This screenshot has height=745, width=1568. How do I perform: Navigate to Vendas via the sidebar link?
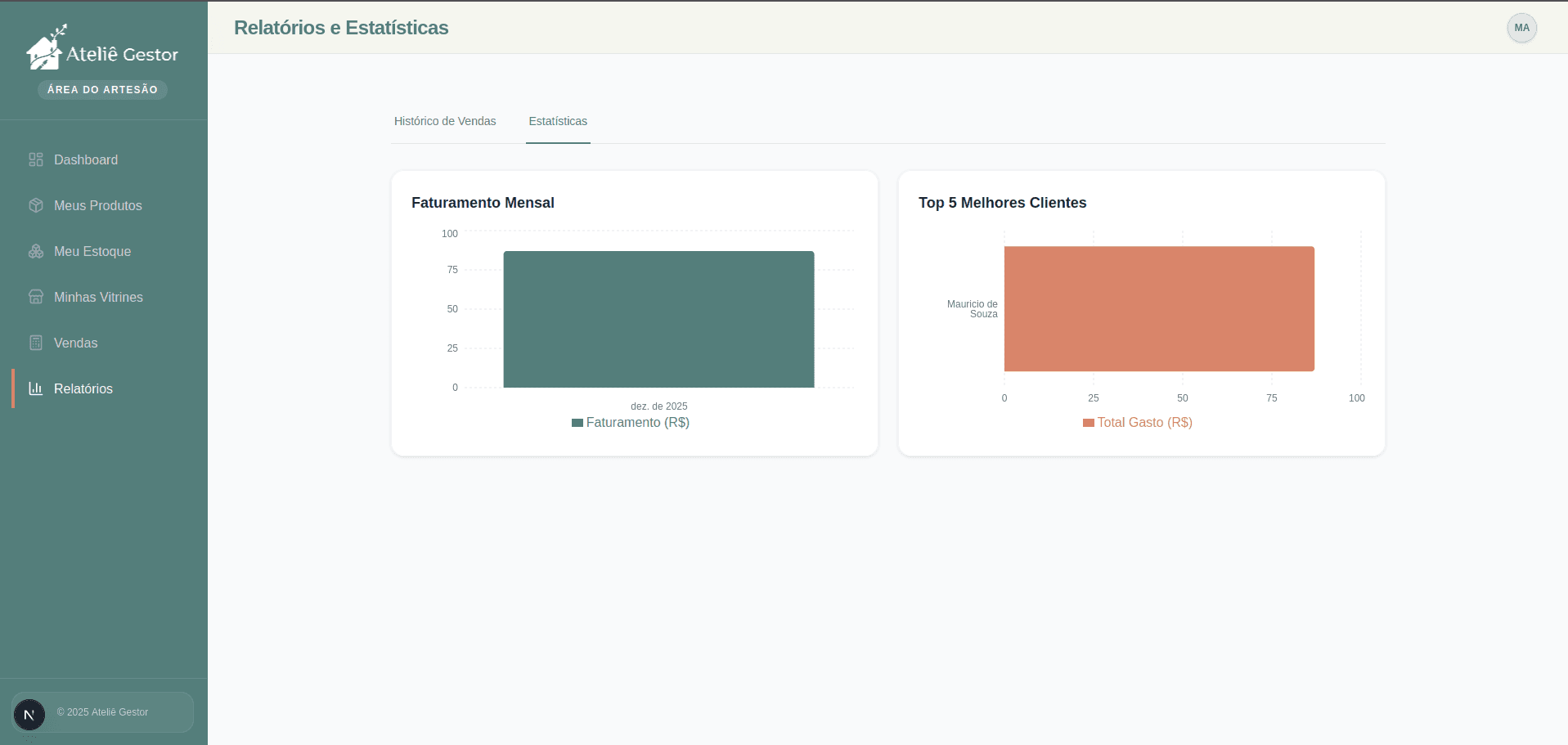click(74, 343)
